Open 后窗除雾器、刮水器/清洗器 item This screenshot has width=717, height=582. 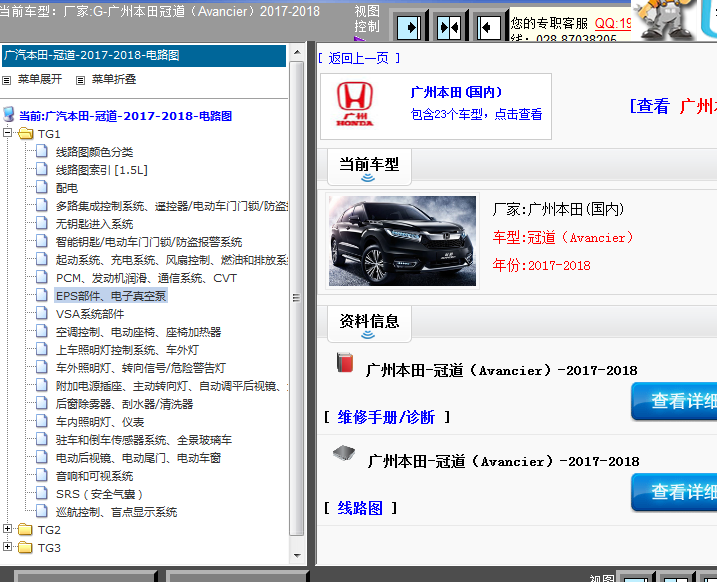point(124,404)
